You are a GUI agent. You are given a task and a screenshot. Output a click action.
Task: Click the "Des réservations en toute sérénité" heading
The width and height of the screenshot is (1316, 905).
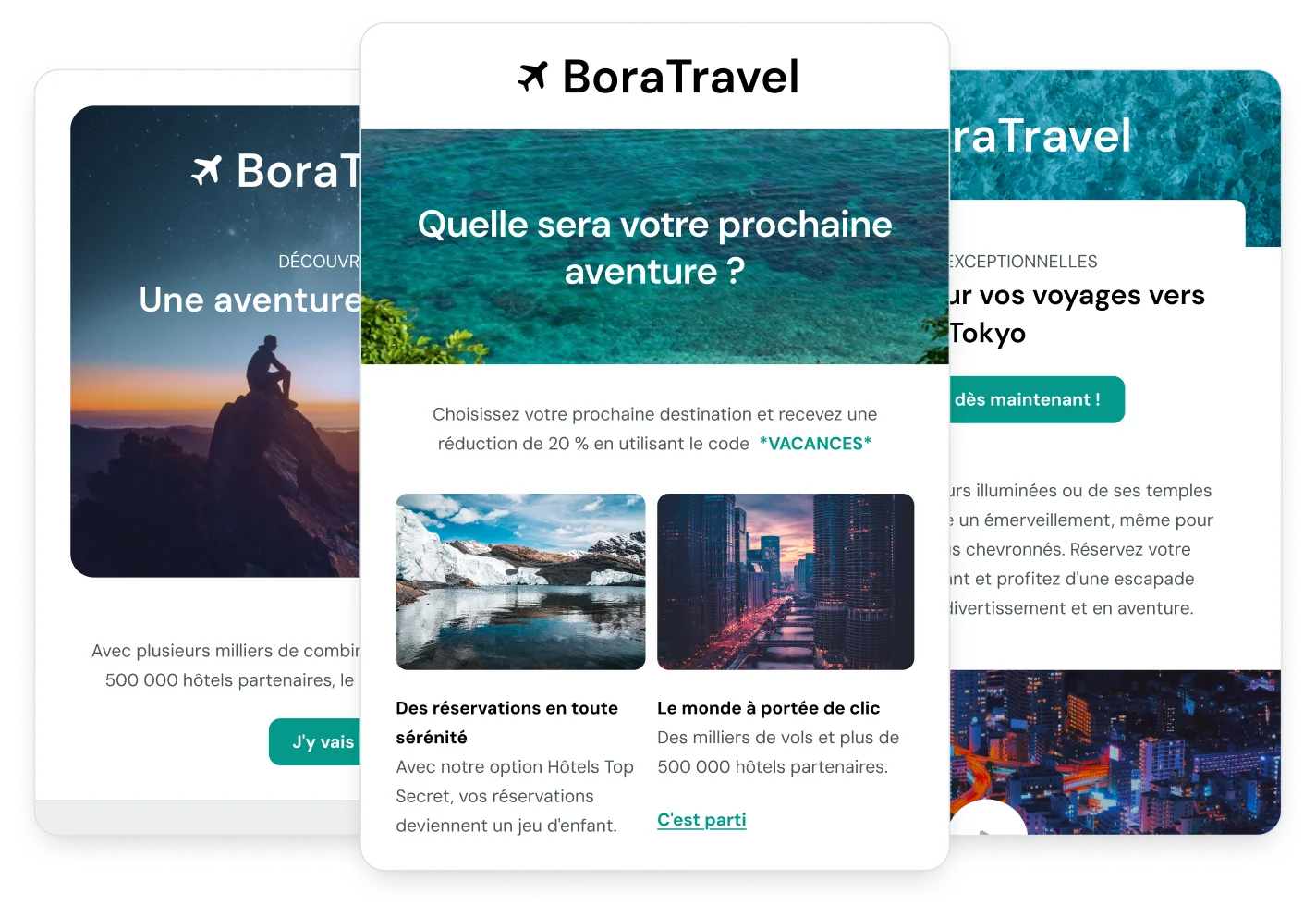506,723
